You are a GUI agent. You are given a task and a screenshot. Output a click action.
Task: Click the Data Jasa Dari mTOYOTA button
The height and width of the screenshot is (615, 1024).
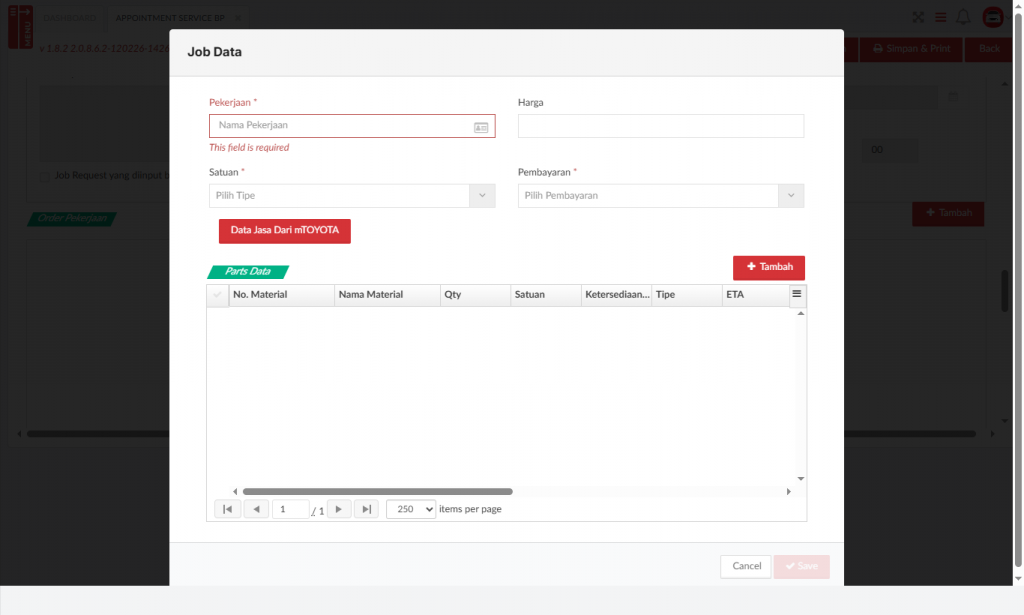tap(284, 231)
